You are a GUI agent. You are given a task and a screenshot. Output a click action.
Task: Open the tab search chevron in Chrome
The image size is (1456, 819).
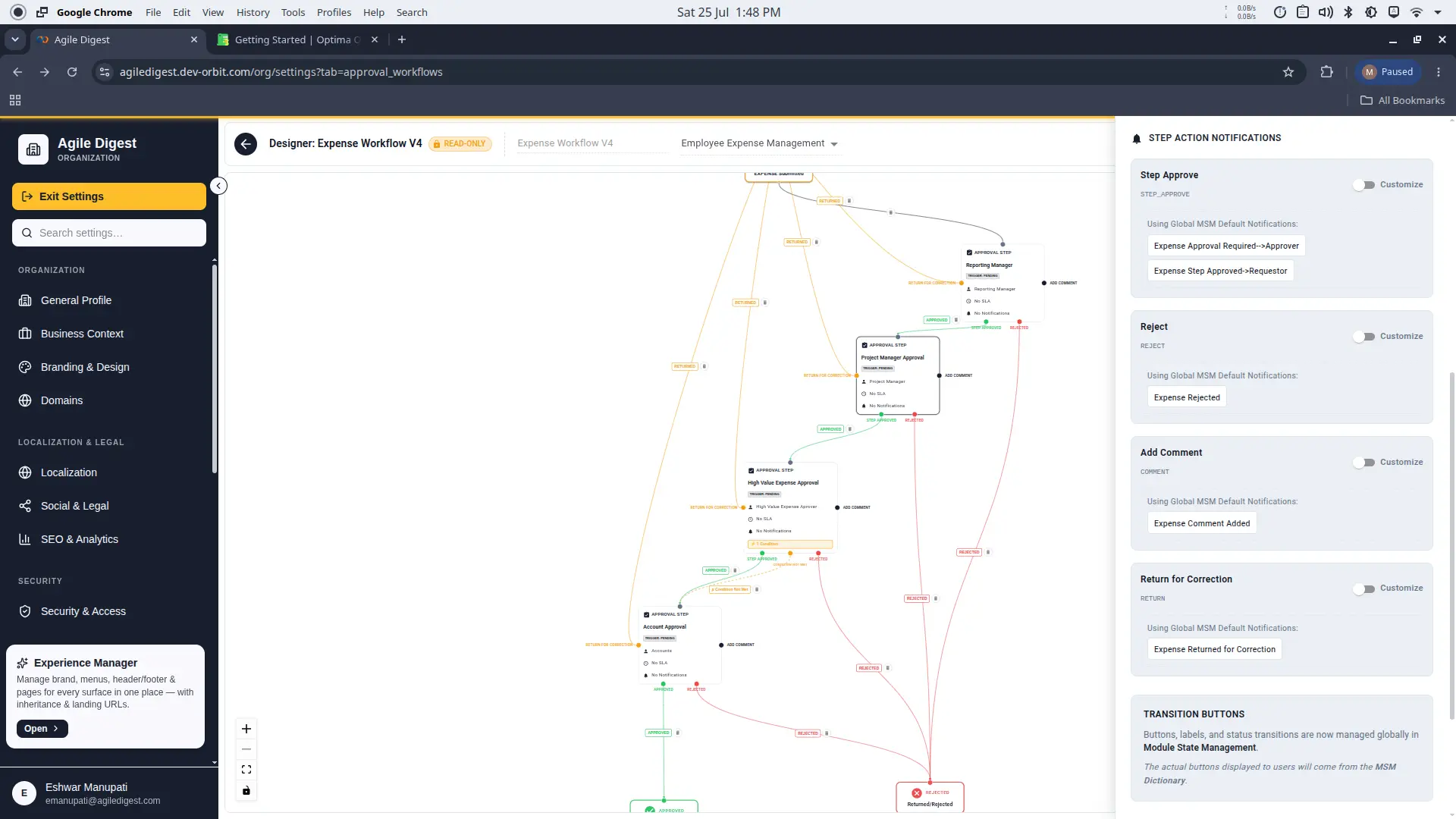tap(15, 39)
